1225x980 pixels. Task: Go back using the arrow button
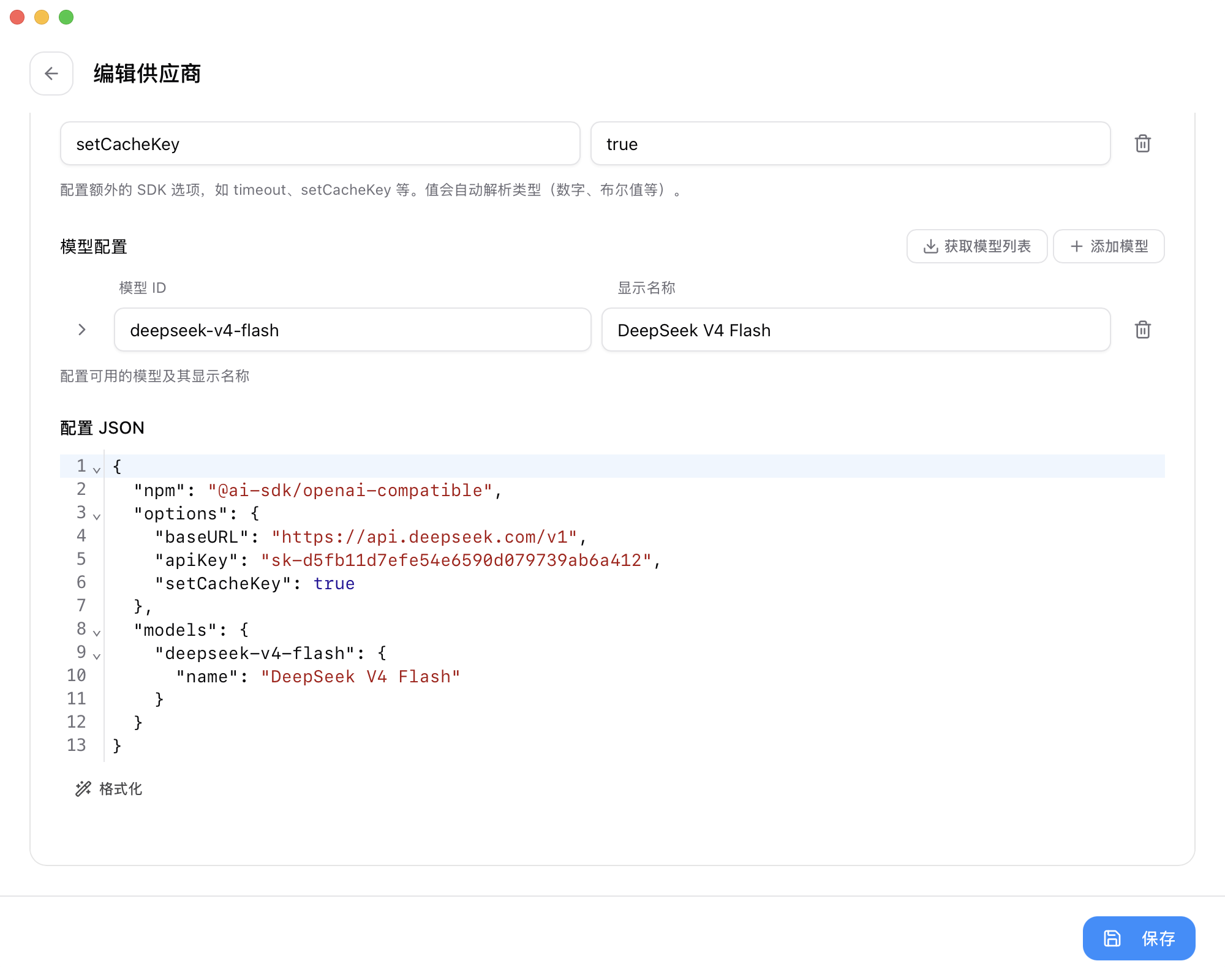tap(51, 73)
